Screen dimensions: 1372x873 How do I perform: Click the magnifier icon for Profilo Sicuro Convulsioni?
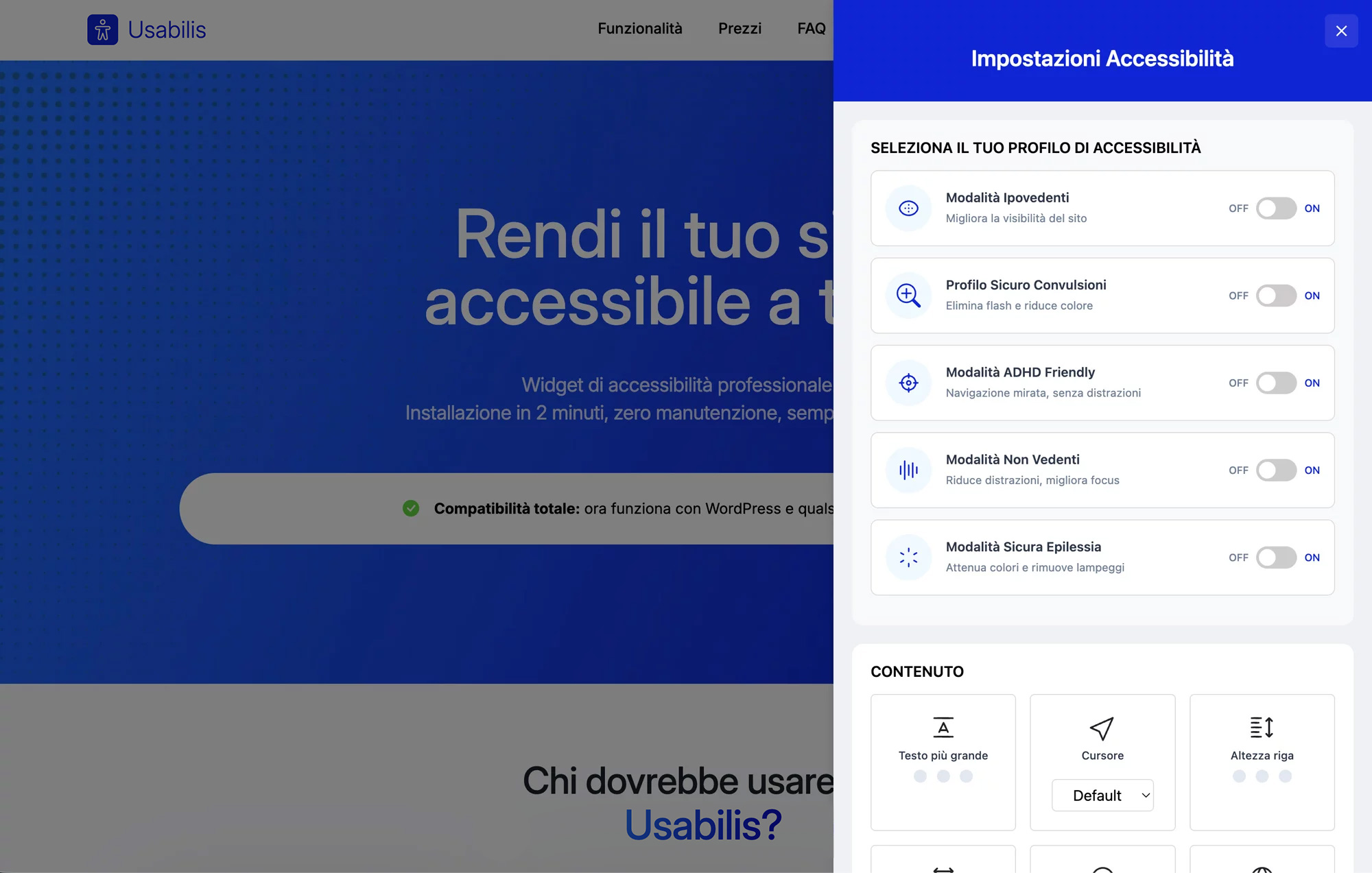(x=908, y=296)
